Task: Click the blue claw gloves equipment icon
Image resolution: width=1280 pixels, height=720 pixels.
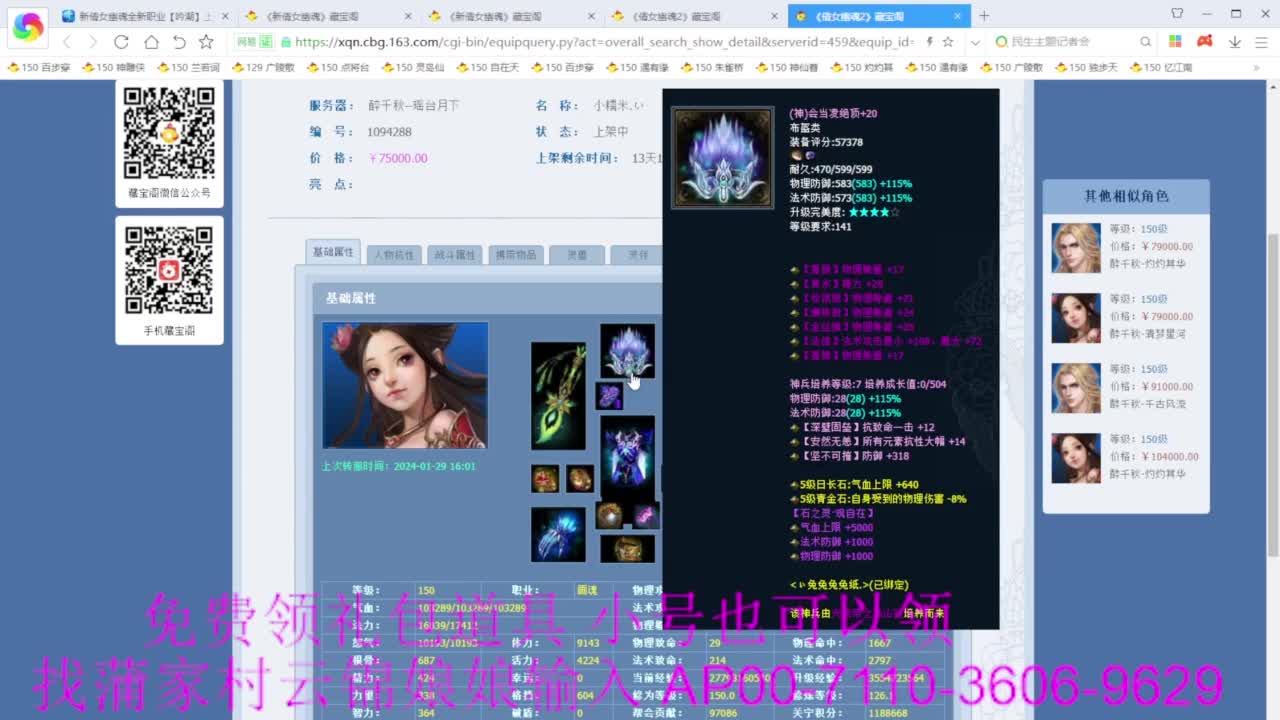Action: [558, 535]
